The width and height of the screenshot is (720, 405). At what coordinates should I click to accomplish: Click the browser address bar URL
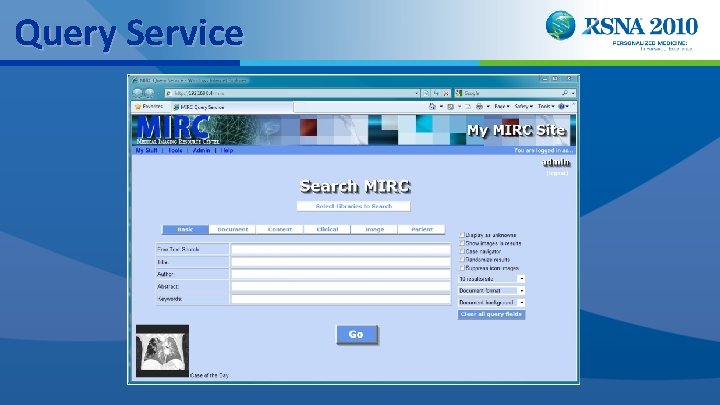coord(289,93)
